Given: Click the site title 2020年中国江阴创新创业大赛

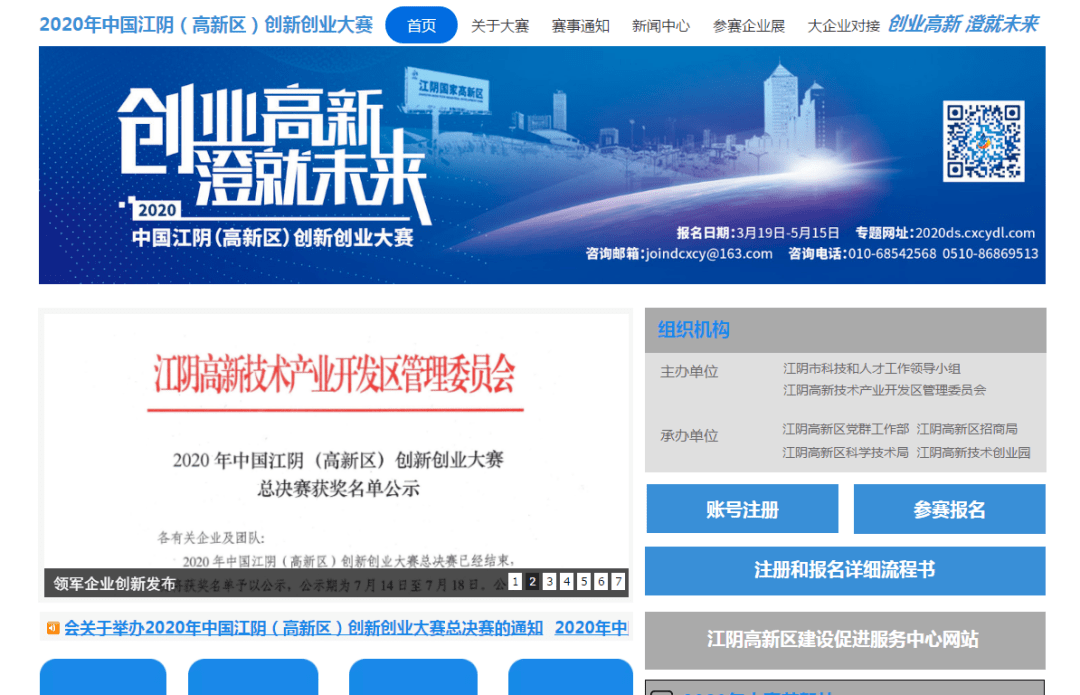Looking at the screenshot, I should [x=206, y=25].
